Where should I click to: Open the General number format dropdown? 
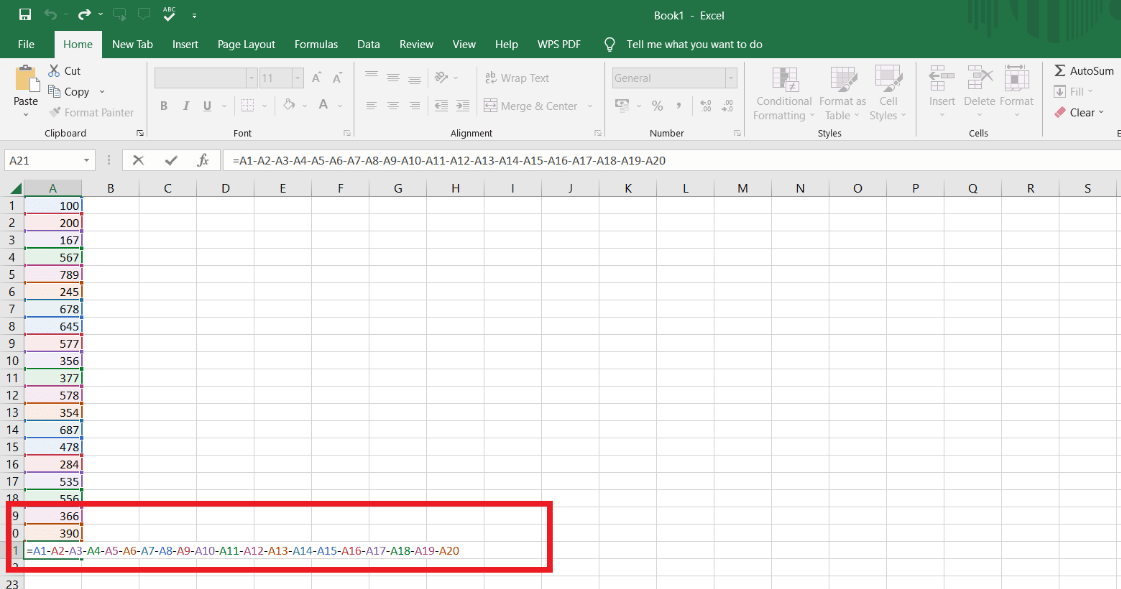pyautogui.click(x=731, y=78)
